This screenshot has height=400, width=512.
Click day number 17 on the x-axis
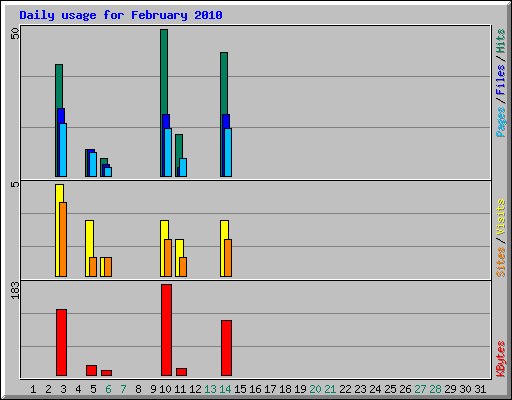[270, 389]
